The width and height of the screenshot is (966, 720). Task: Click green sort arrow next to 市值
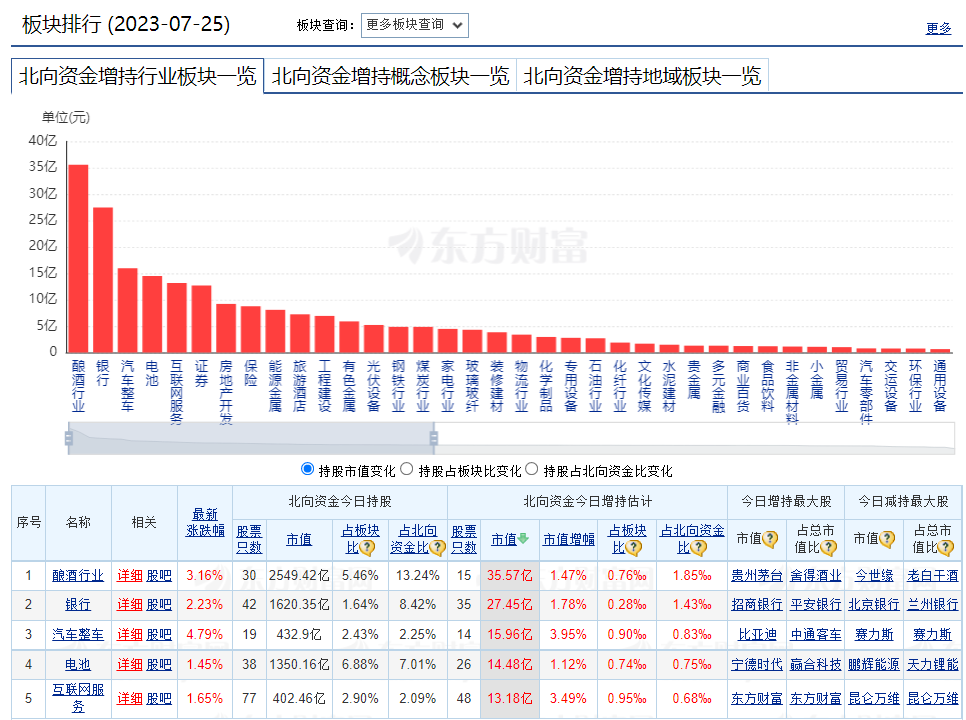[x=523, y=539]
